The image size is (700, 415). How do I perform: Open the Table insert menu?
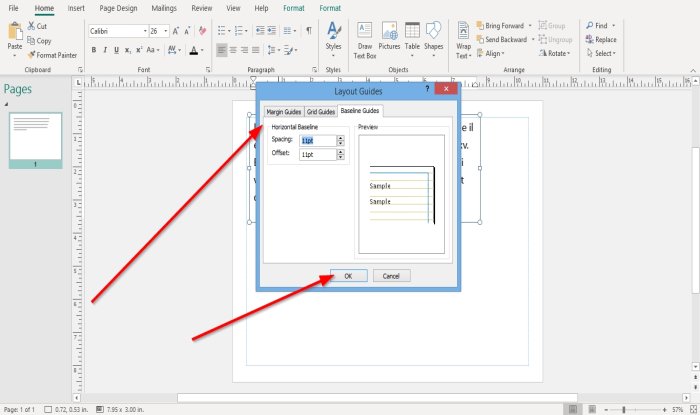[412, 39]
